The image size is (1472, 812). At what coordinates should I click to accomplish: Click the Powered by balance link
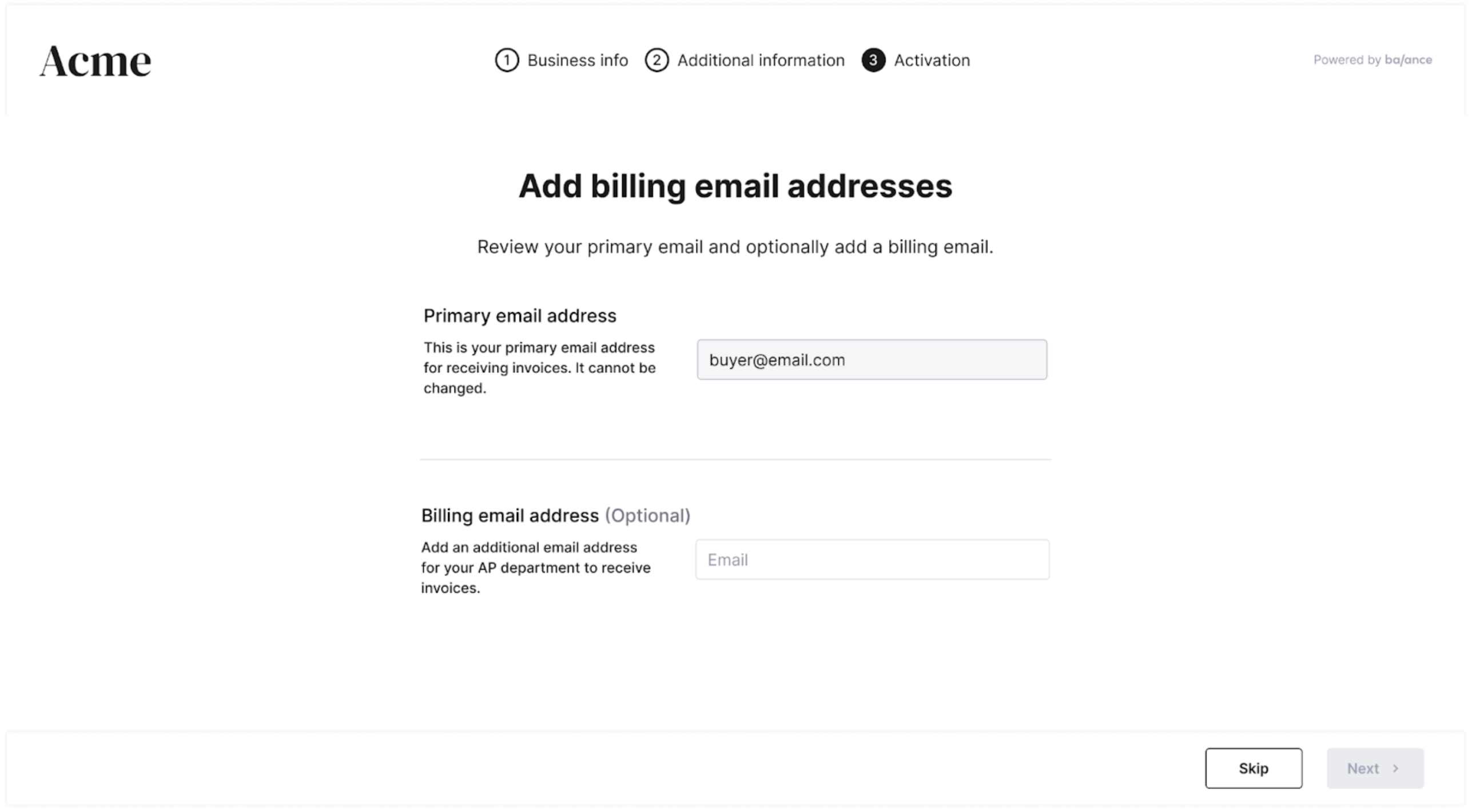coord(1372,59)
